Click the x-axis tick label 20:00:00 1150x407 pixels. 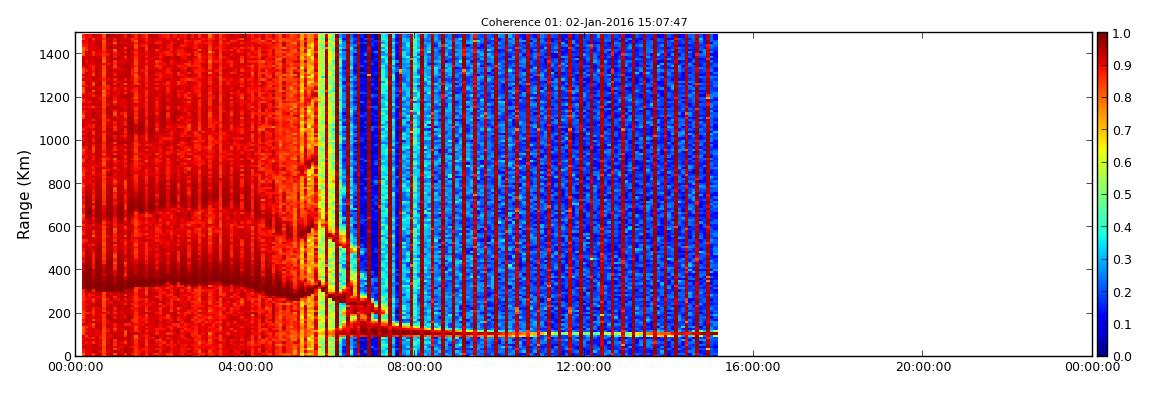coord(923,367)
